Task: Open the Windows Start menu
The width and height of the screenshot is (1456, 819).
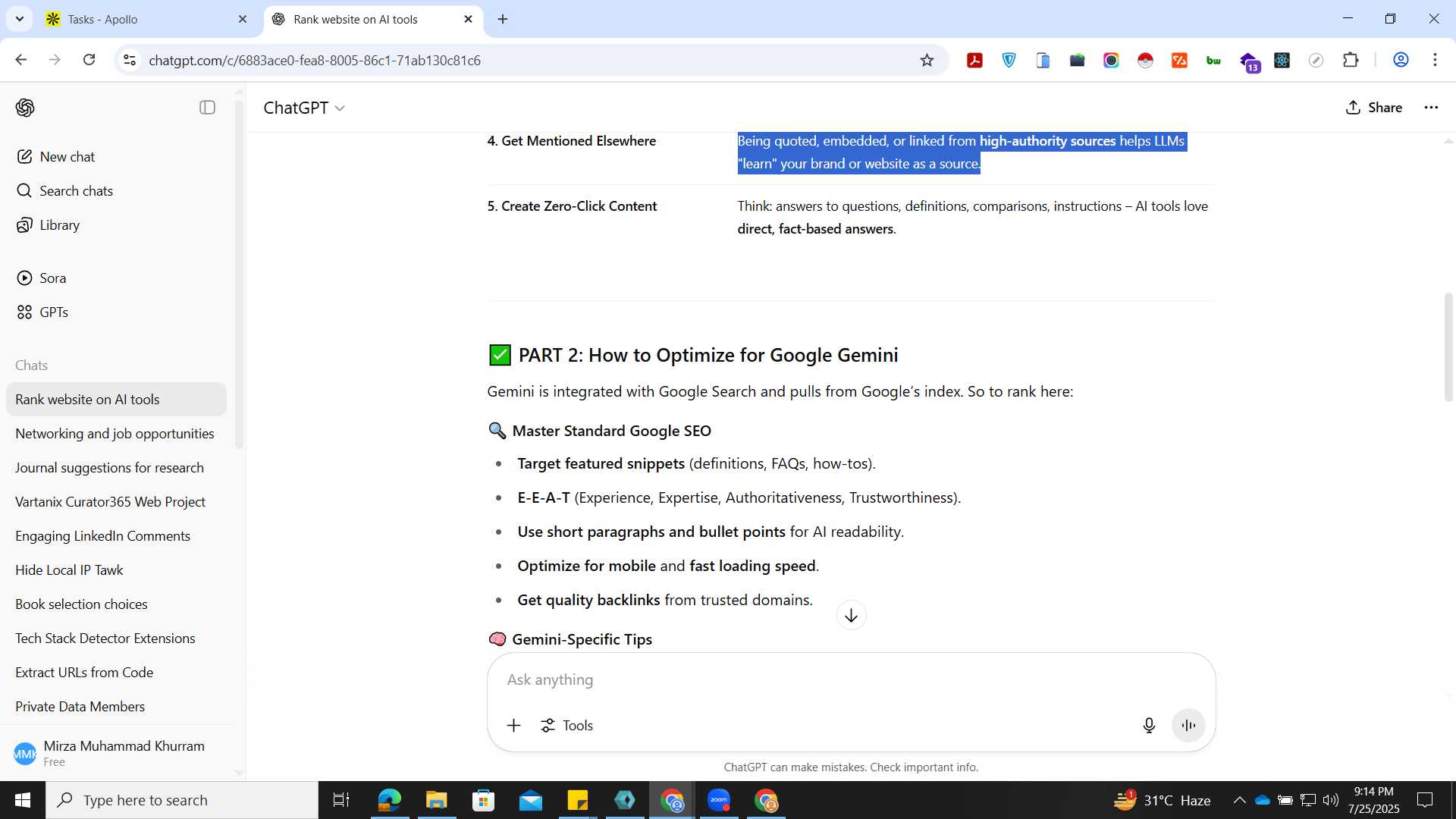Action: [23, 800]
